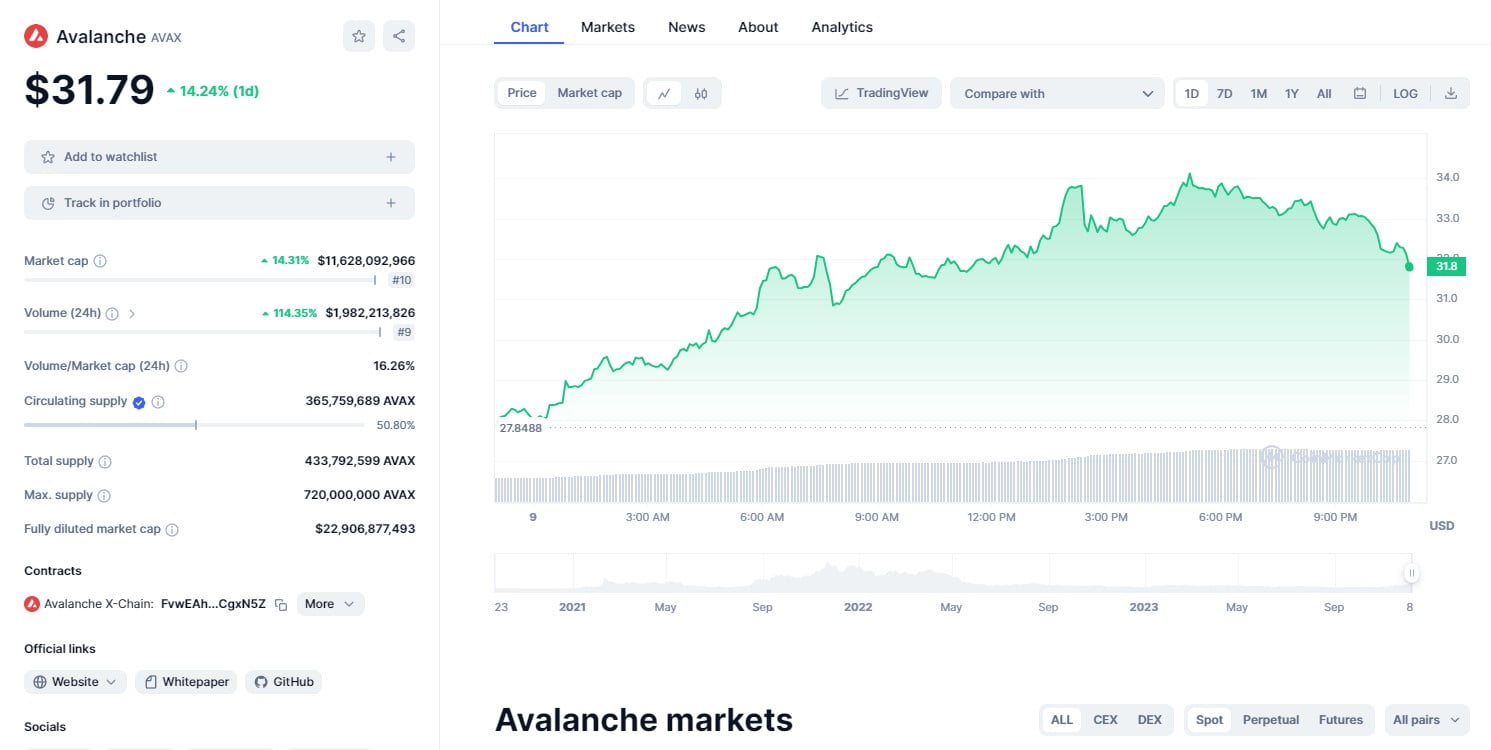The image size is (1491, 750).
Task: Toggle Market cap chart mode
Action: tap(590, 93)
